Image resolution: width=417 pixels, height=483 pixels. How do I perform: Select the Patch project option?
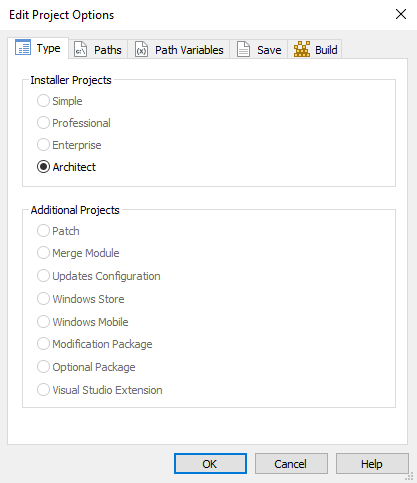[x=58, y=231]
